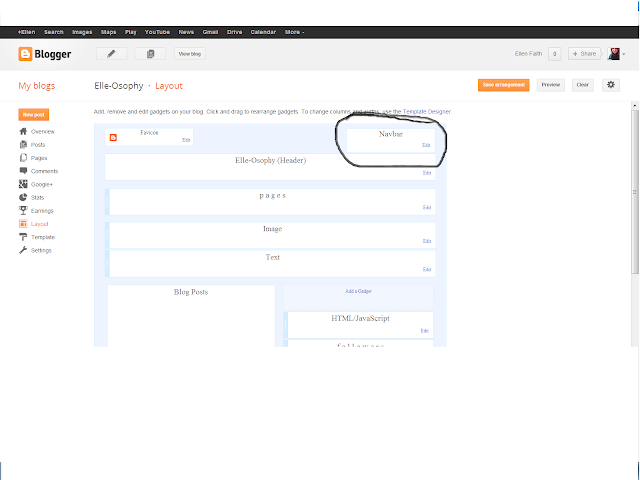Select the Template sidebar label

[x=43, y=237]
